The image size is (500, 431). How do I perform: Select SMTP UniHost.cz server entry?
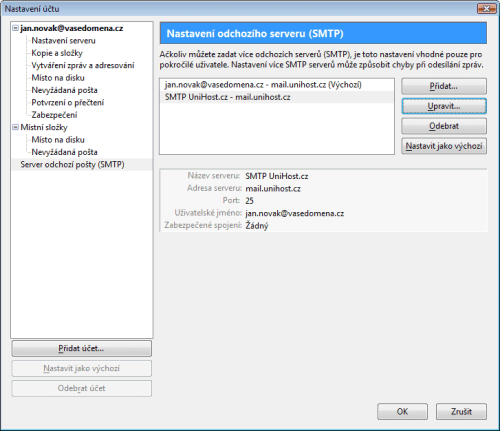(277, 97)
